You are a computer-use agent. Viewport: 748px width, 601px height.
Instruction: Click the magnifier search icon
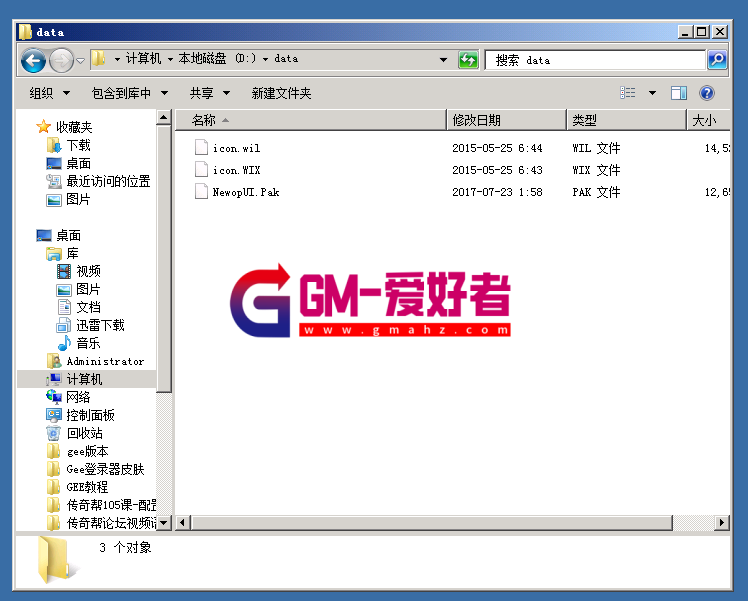tap(717, 60)
